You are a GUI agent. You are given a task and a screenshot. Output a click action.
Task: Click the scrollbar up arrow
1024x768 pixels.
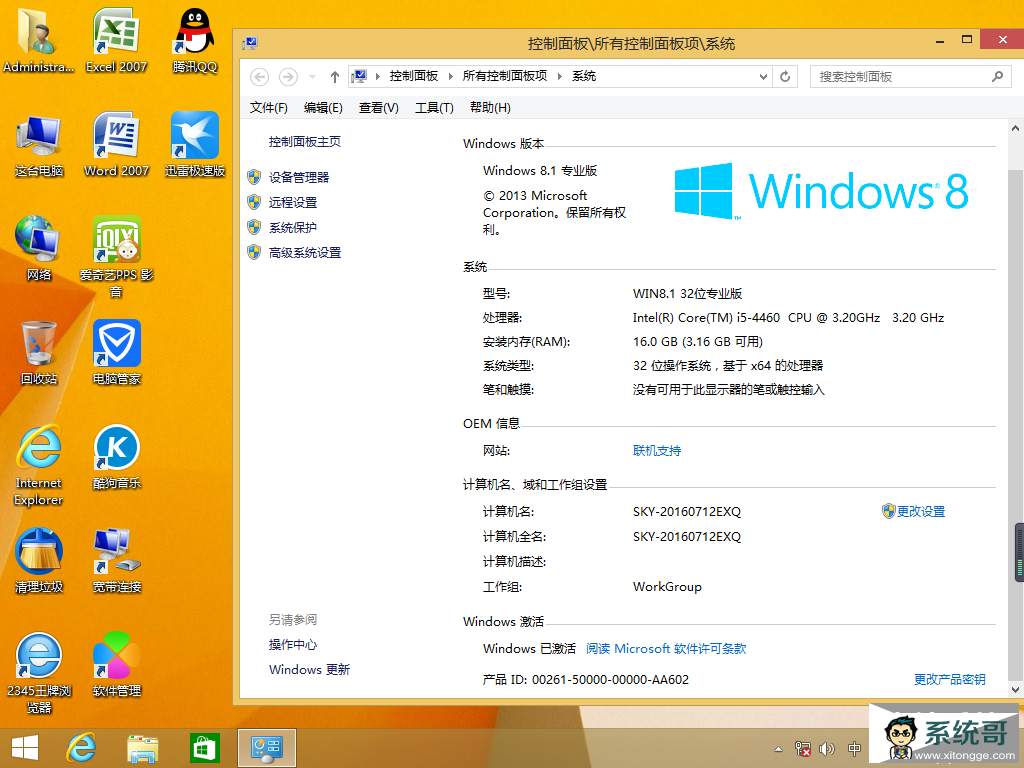click(1016, 128)
